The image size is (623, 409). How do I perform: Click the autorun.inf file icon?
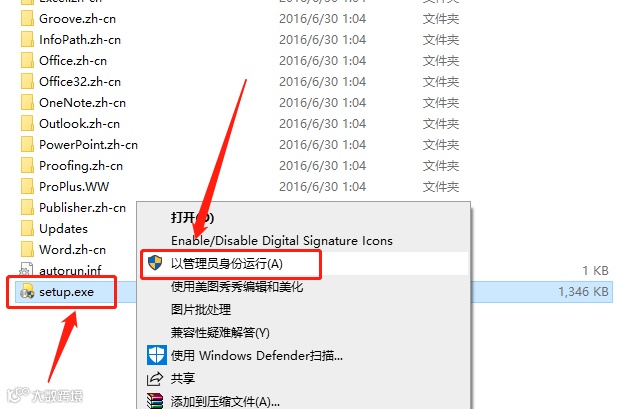point(26,270)
